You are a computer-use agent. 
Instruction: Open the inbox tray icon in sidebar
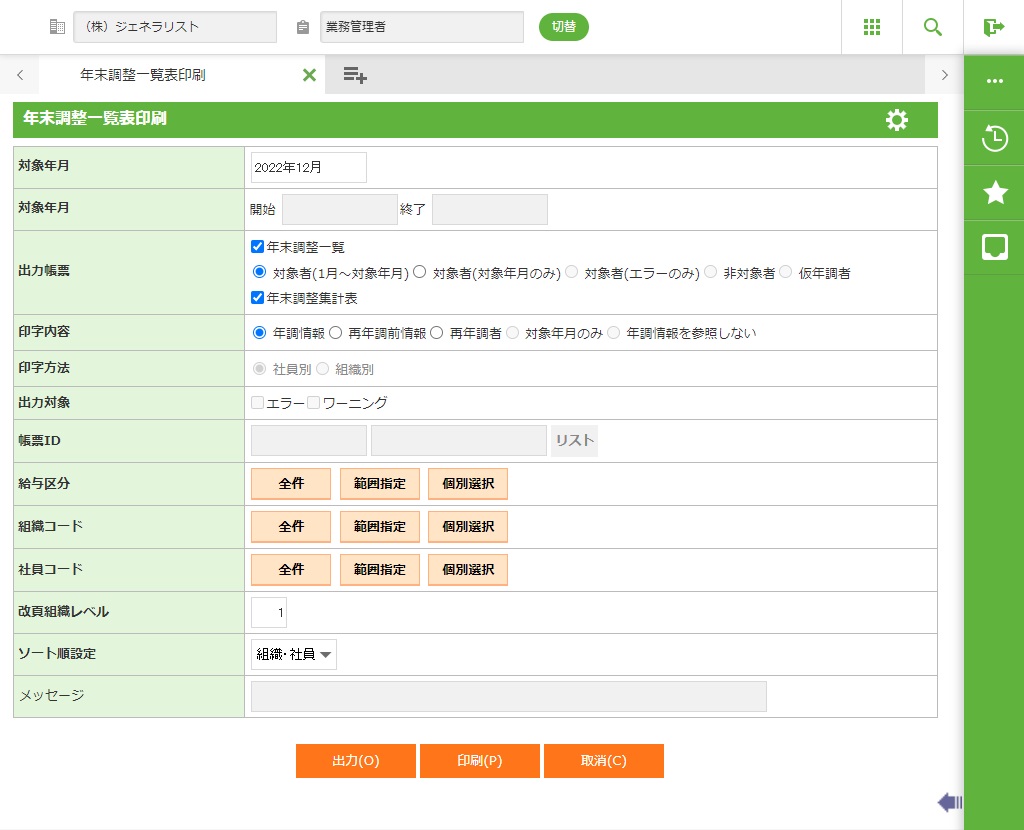994,247
